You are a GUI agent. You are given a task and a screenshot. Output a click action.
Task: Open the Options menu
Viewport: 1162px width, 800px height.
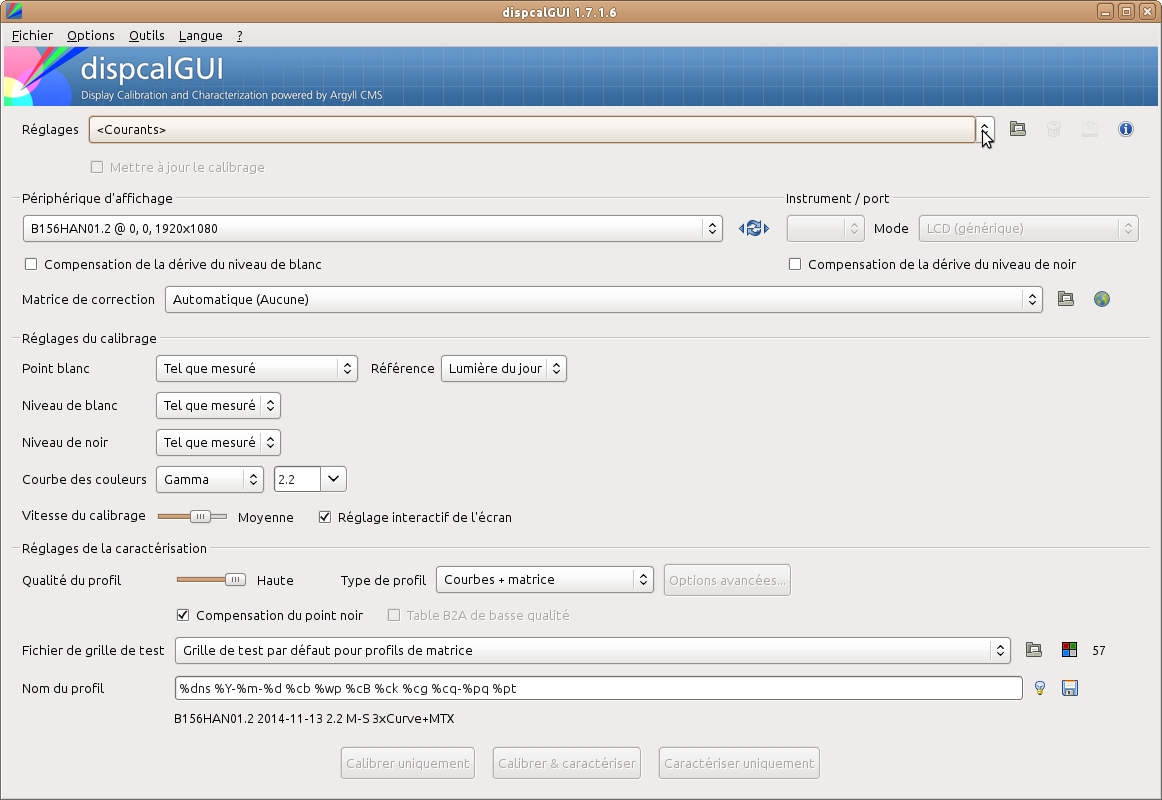(90, 36)
